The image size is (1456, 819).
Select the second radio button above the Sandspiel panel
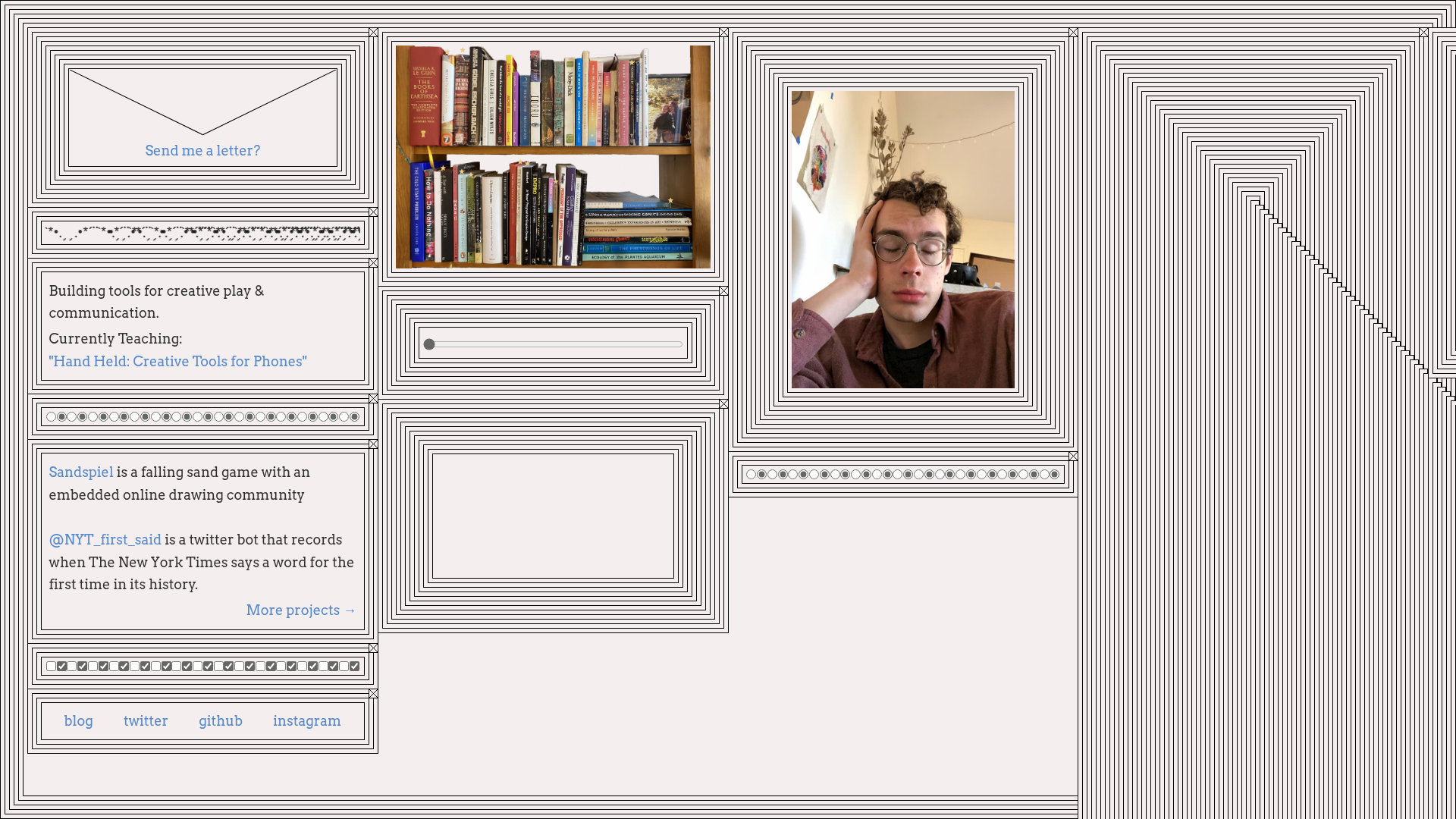click(61, 417)
